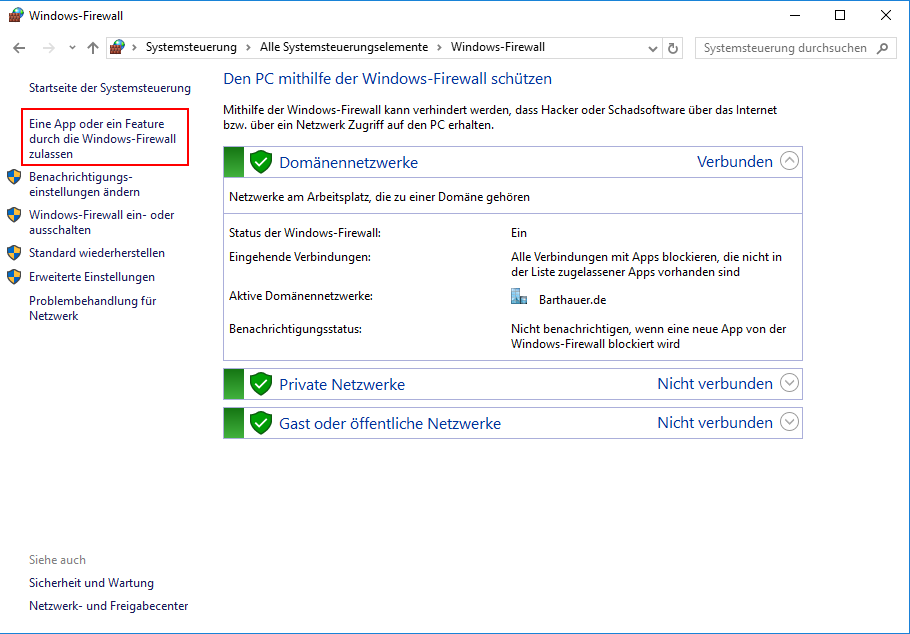Go up one level with up arrow

tap(93, 48)
